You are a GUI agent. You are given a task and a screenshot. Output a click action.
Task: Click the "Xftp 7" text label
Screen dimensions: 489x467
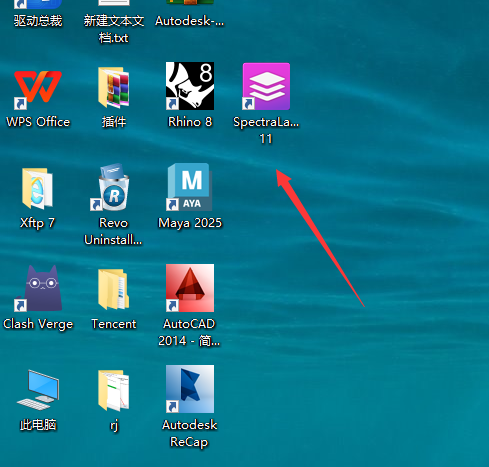[x=37, y=223]
